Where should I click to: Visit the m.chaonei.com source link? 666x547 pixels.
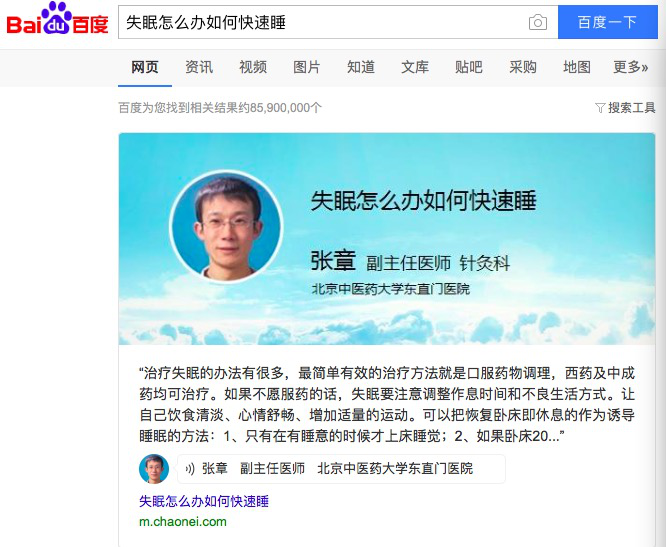point(183,522)
